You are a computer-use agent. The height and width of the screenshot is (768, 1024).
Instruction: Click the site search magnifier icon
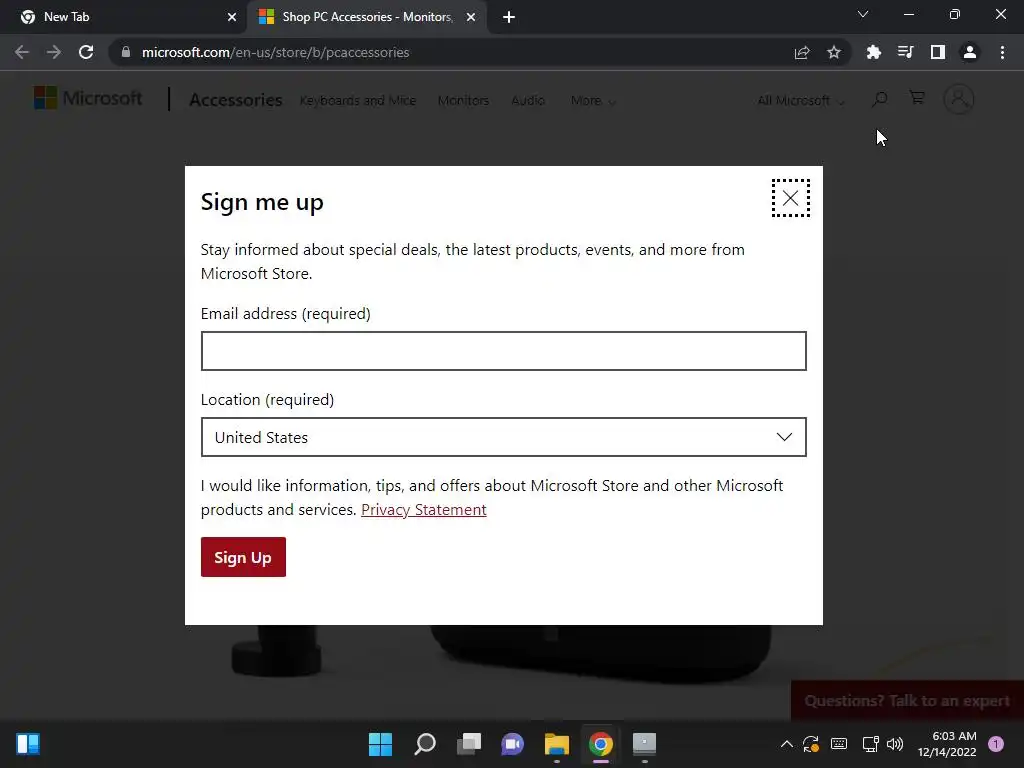pyautogui.click(x=880, y=99)
